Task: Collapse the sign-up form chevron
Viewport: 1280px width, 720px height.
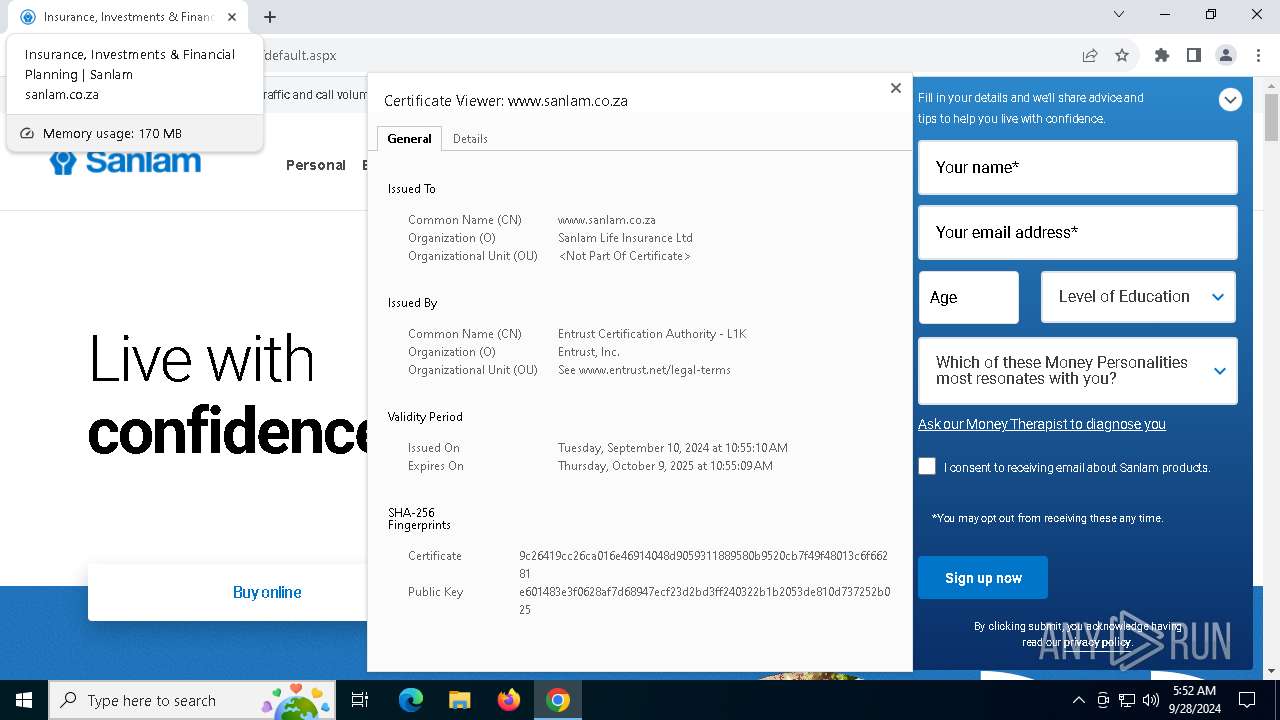Action: click(1230, 100)
